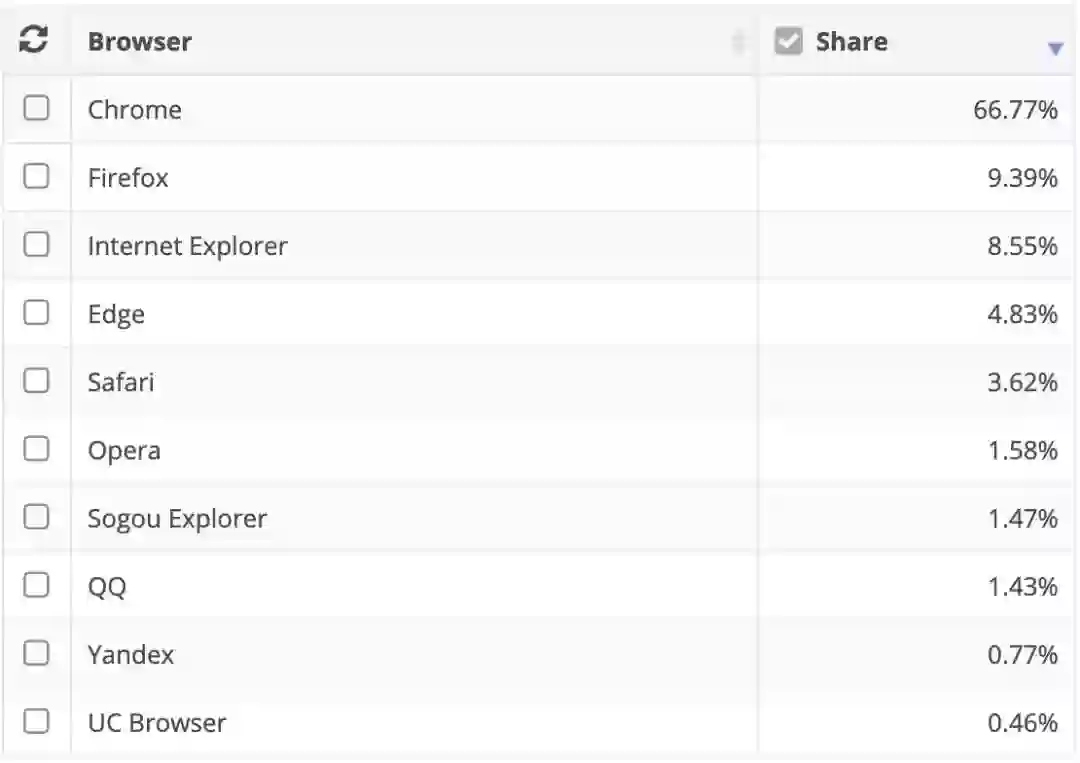Click the refresh icon in table header
The width and height of the screenshot is (1080, 763).
[34, 41]
